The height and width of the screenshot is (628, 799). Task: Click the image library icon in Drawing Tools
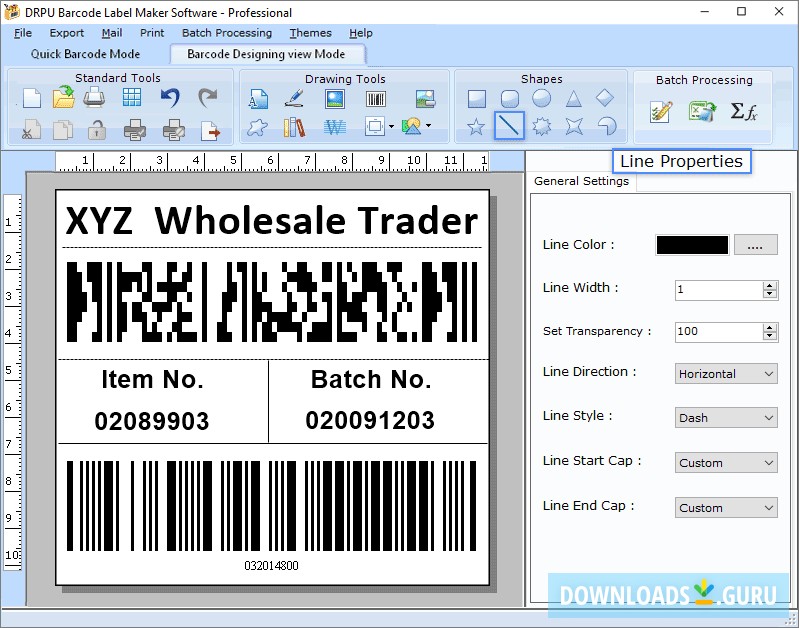425,98
